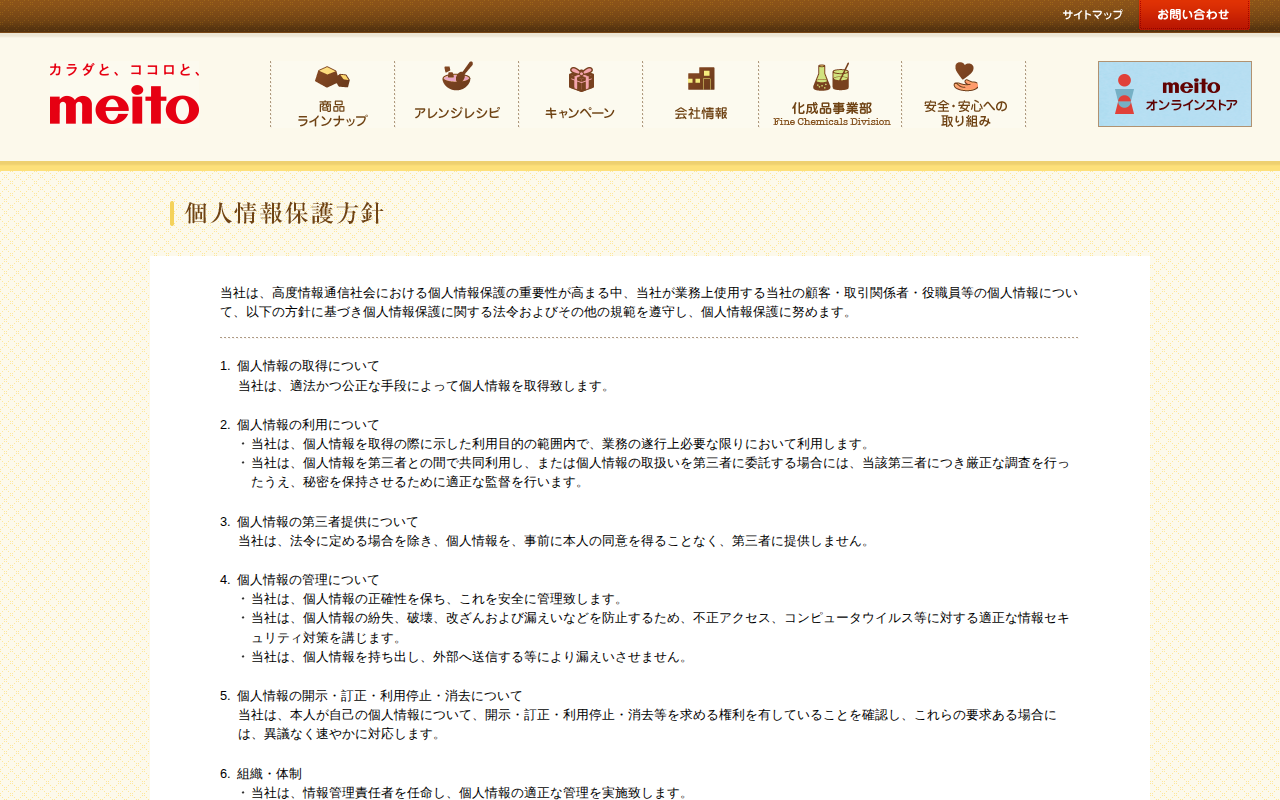
Task: Click the meito logo
Action: point(124,105)
